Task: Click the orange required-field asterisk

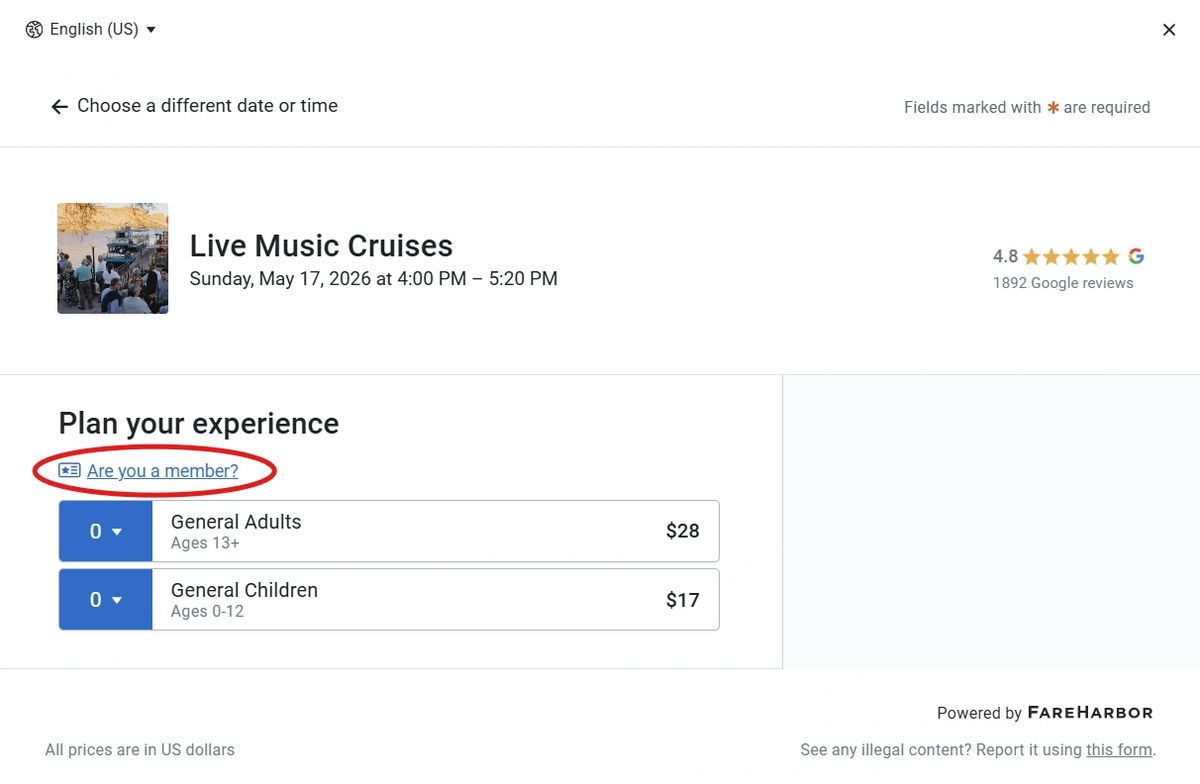Action: [x=1053, y=107]
